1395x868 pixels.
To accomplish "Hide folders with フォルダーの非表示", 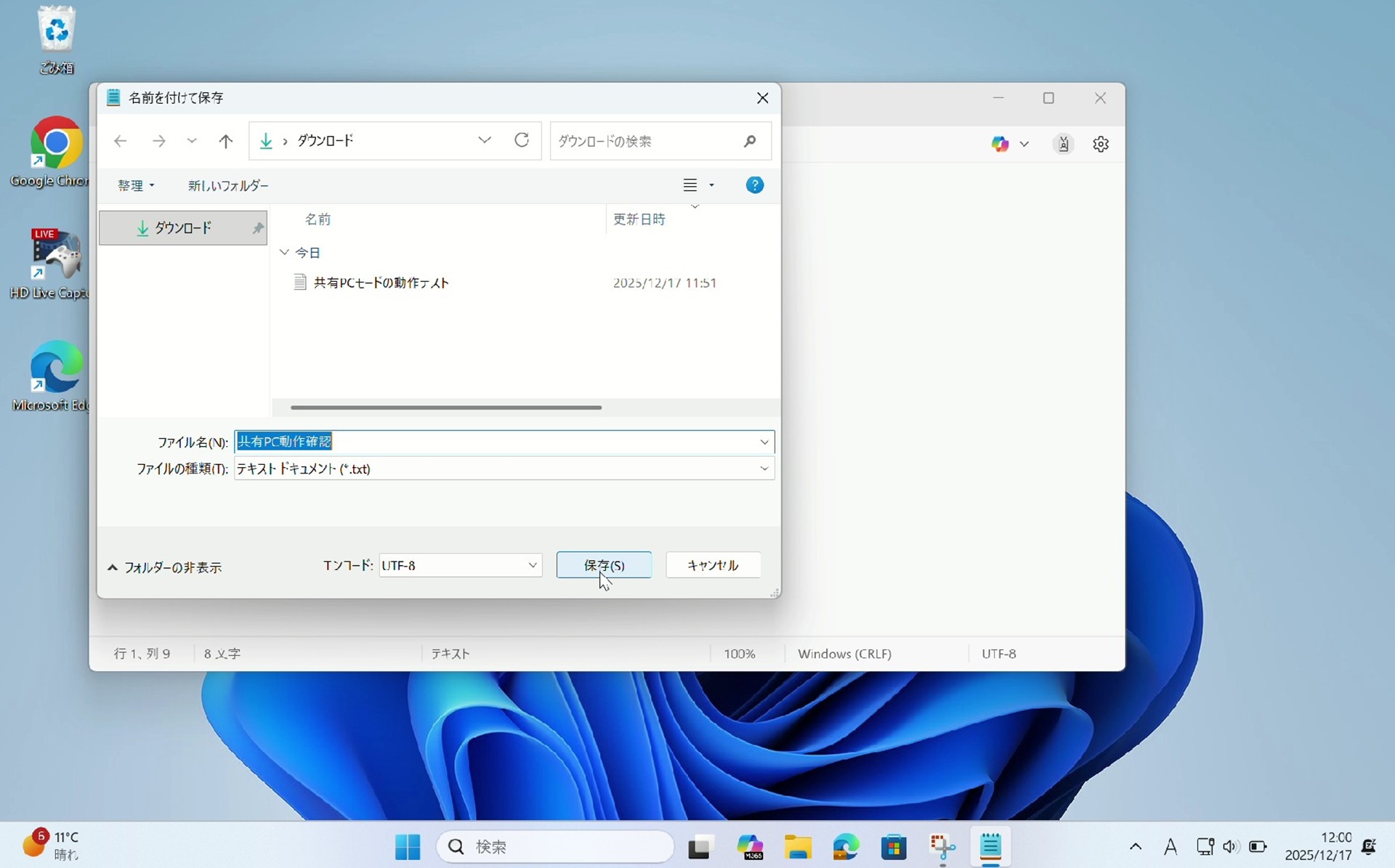I will pos(166,567).
